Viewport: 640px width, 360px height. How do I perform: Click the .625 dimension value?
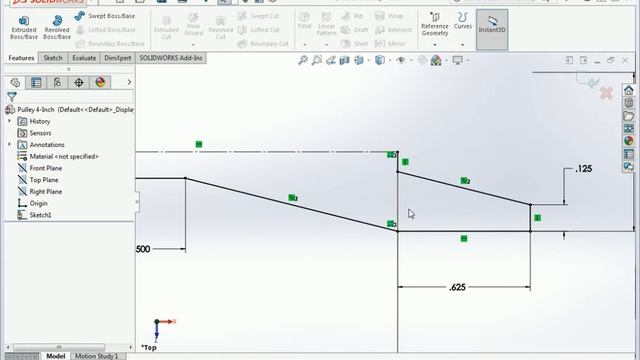pyautogui.click(x=457, y=287)
